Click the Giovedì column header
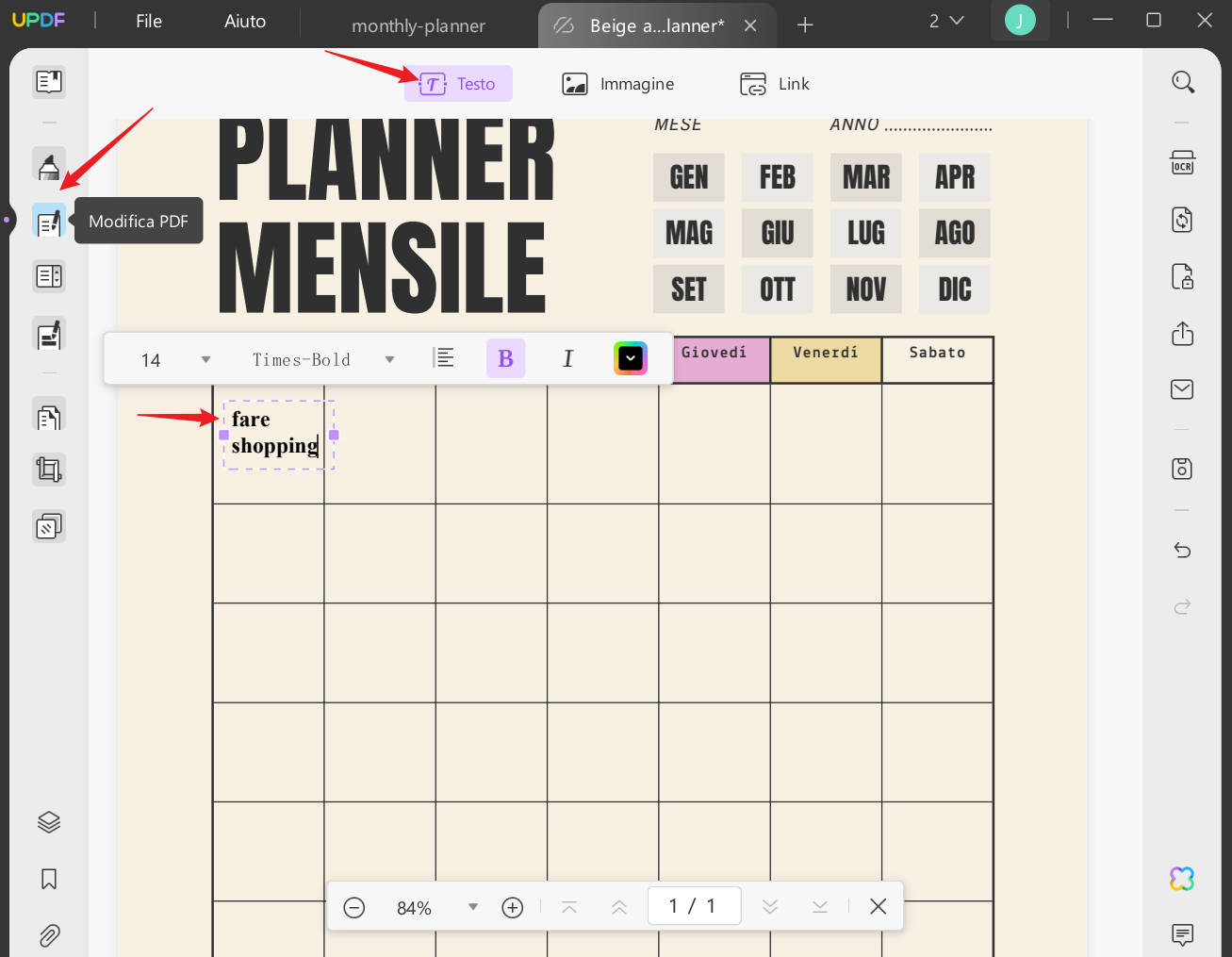This screenshot has width=1232, height=957. pos(715,359)
